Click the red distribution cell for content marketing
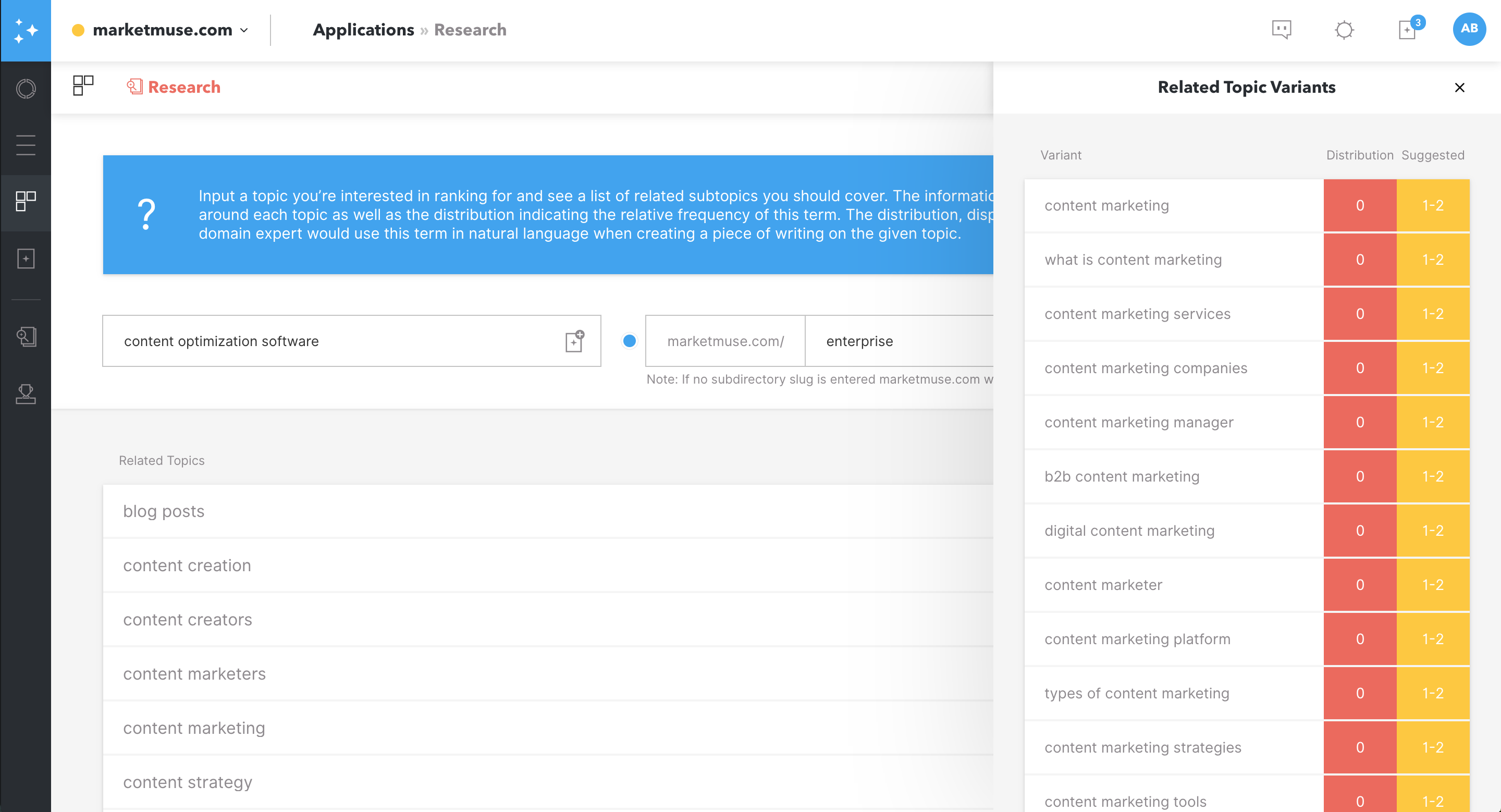This screenshot has width=1501, height=812. 1359,206
